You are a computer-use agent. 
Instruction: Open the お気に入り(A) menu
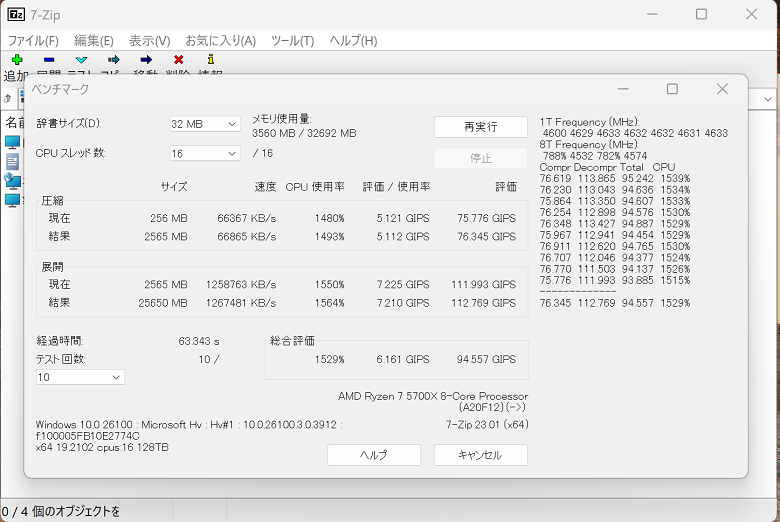click(x=221, y=41)
